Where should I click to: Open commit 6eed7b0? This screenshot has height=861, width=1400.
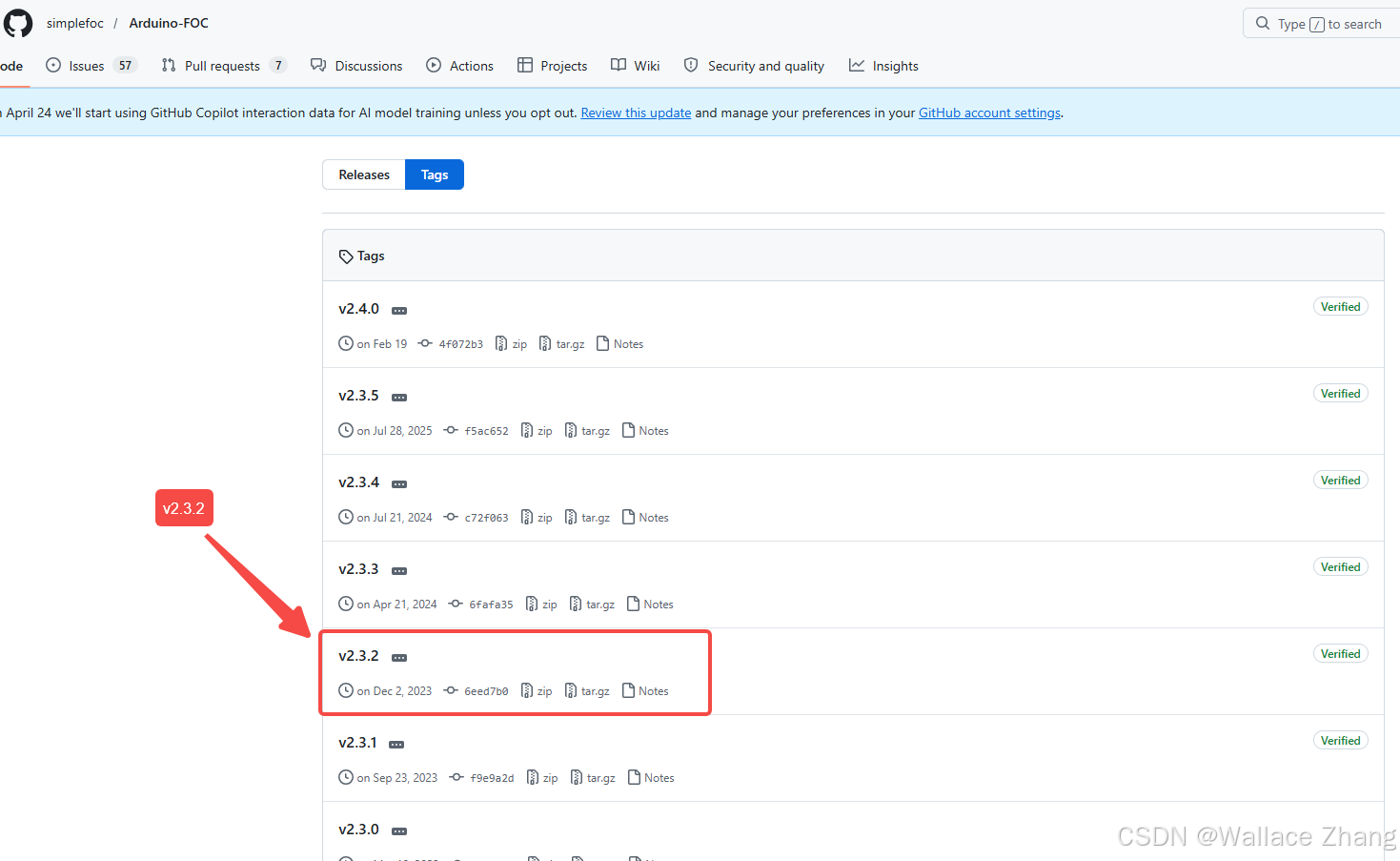point(477,691)
